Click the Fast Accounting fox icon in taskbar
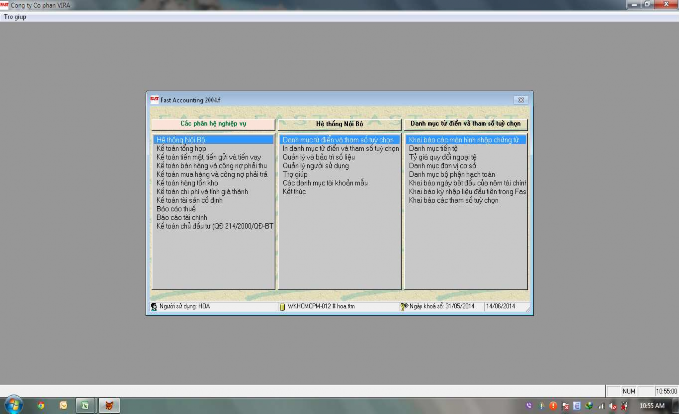Screen dimensions: 679x414 [110, 406]
